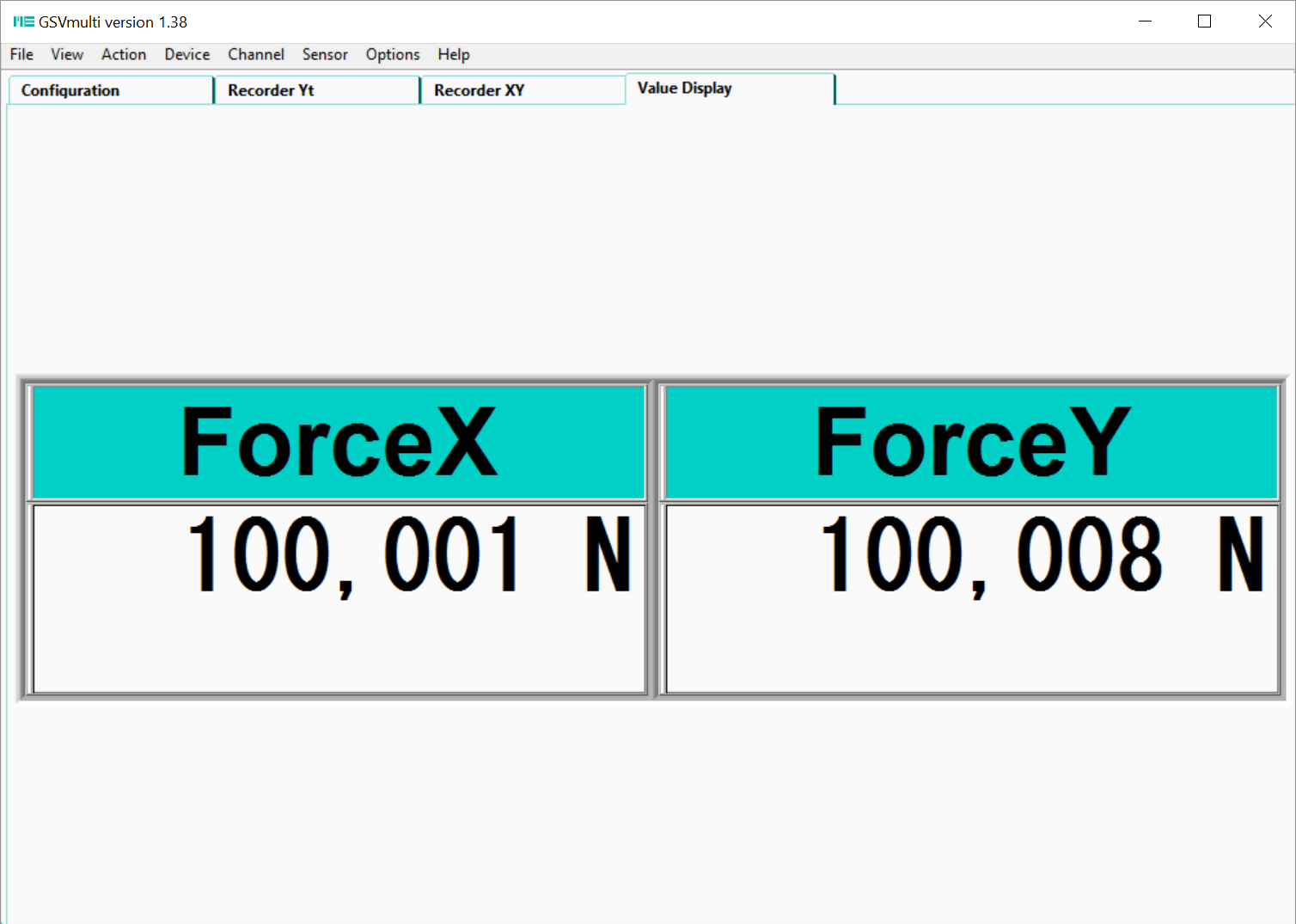Click the GSVmulti app icon in title bar
This screenshot has height=924, width=1296.
[23, 21]
